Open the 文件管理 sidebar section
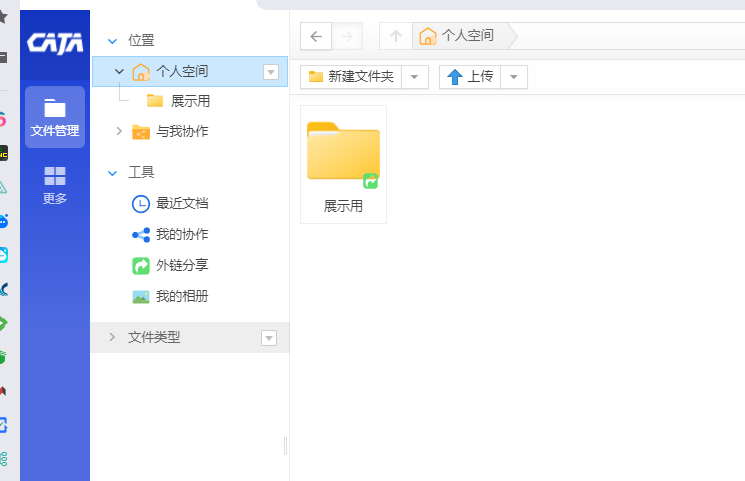Viewport: 745px width, 481px height. tap(55, 117)
